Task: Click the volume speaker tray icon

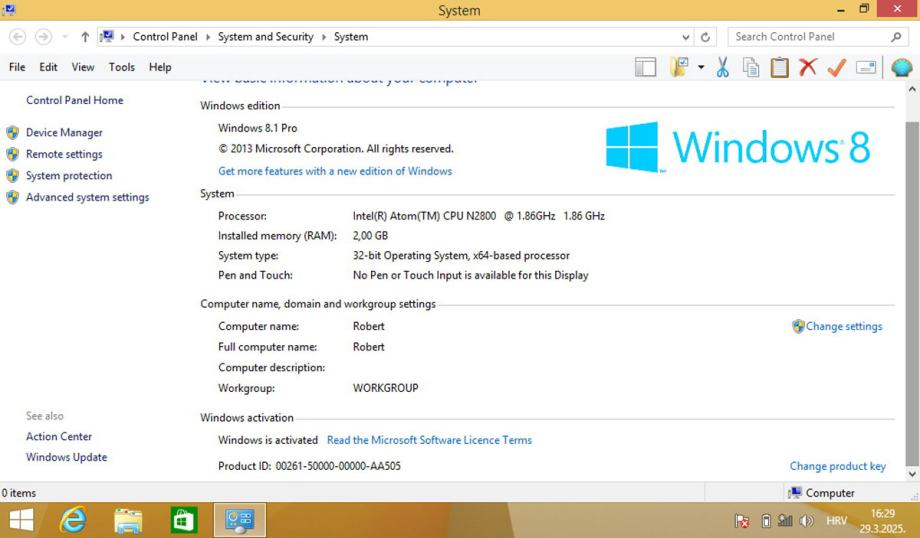Action: [807, 521]
